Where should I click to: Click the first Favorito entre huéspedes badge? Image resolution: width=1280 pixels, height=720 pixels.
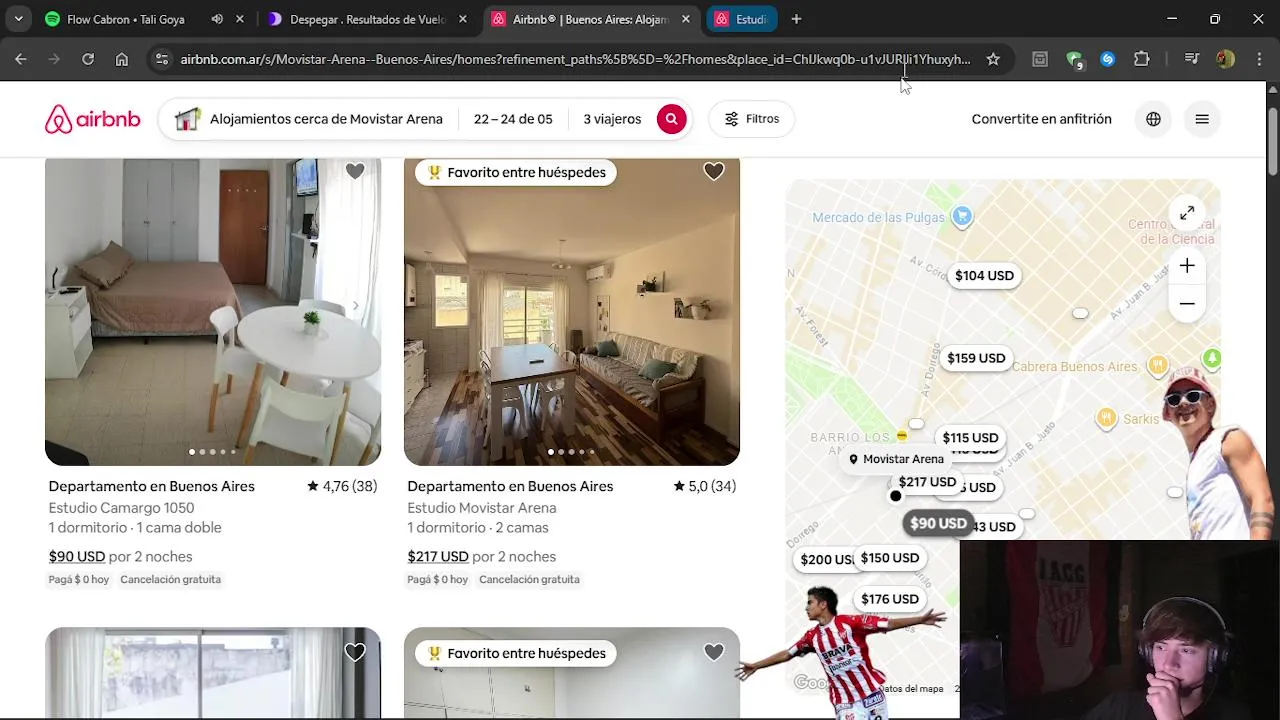[x=516, y=172]
